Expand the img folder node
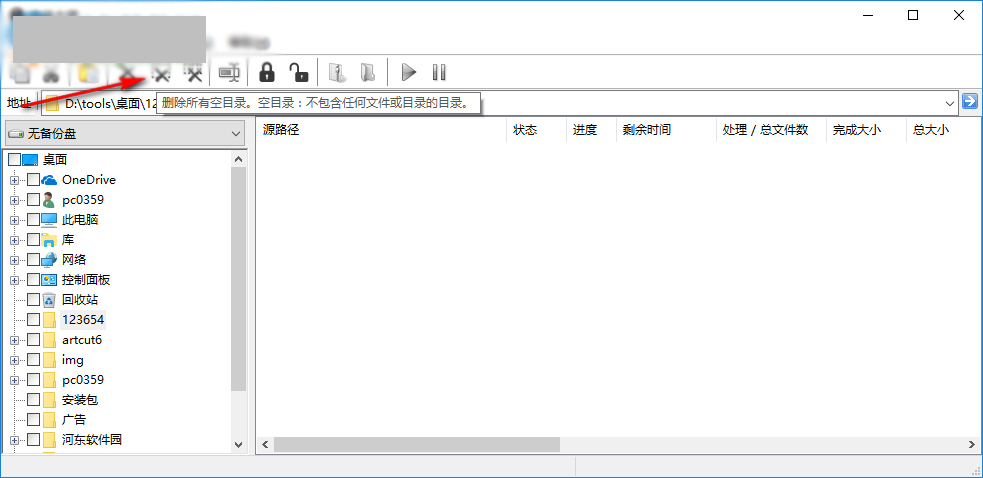 coord(14,361)
